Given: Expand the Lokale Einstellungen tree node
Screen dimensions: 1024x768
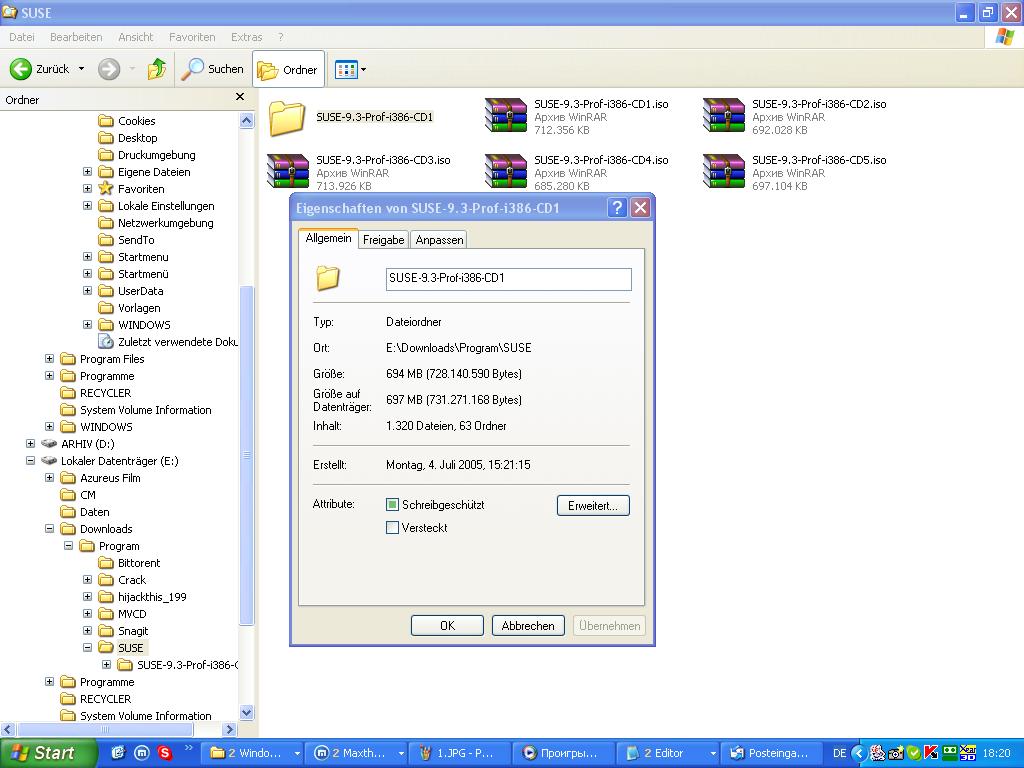Looking at the screenshot, I should (88, 206).
